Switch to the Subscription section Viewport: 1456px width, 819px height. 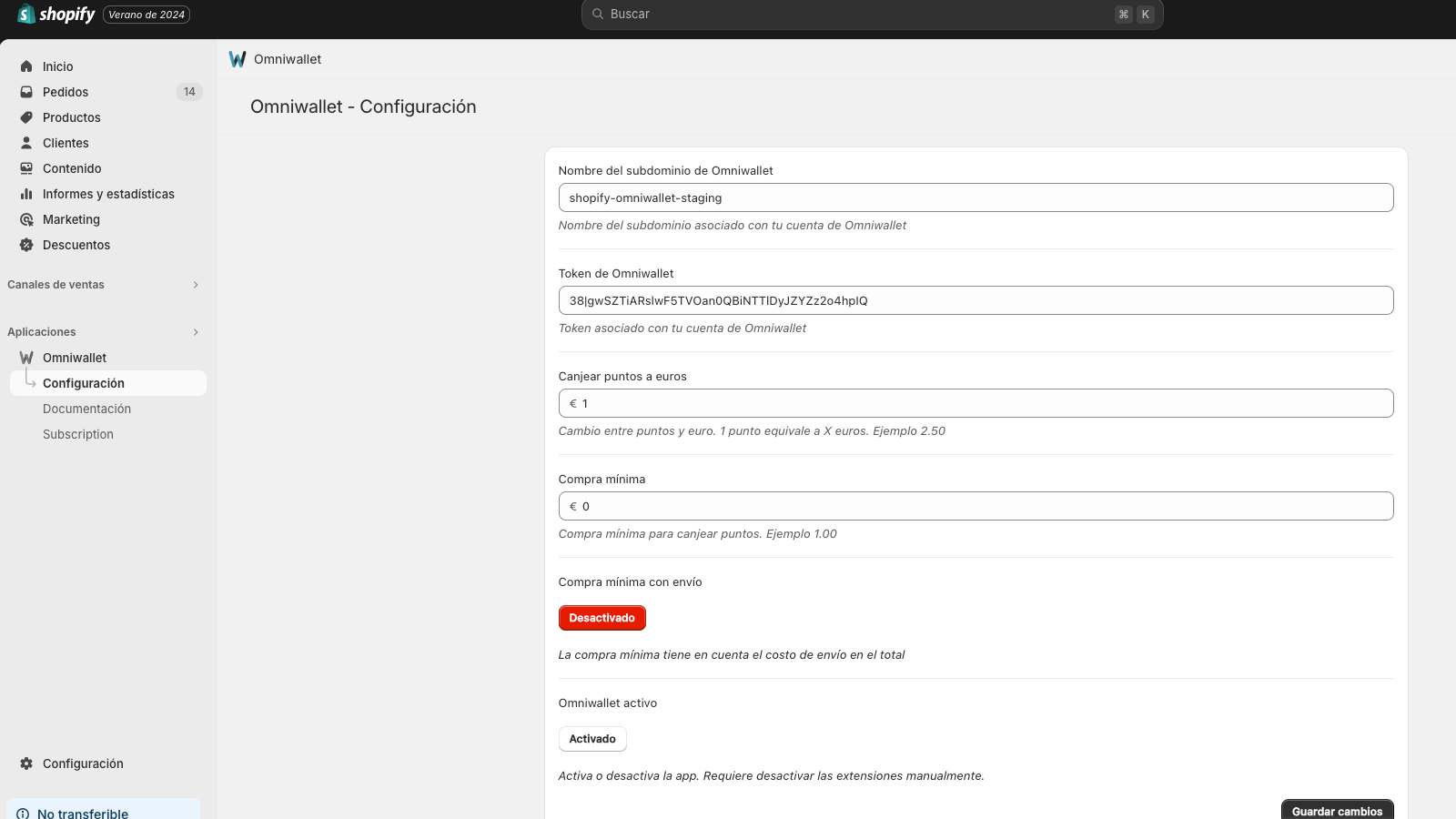click(x=77, y=433)
